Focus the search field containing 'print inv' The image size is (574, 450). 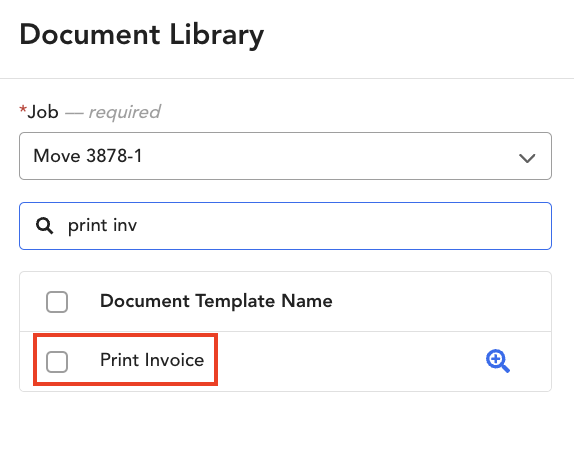(x=285, y=226)
